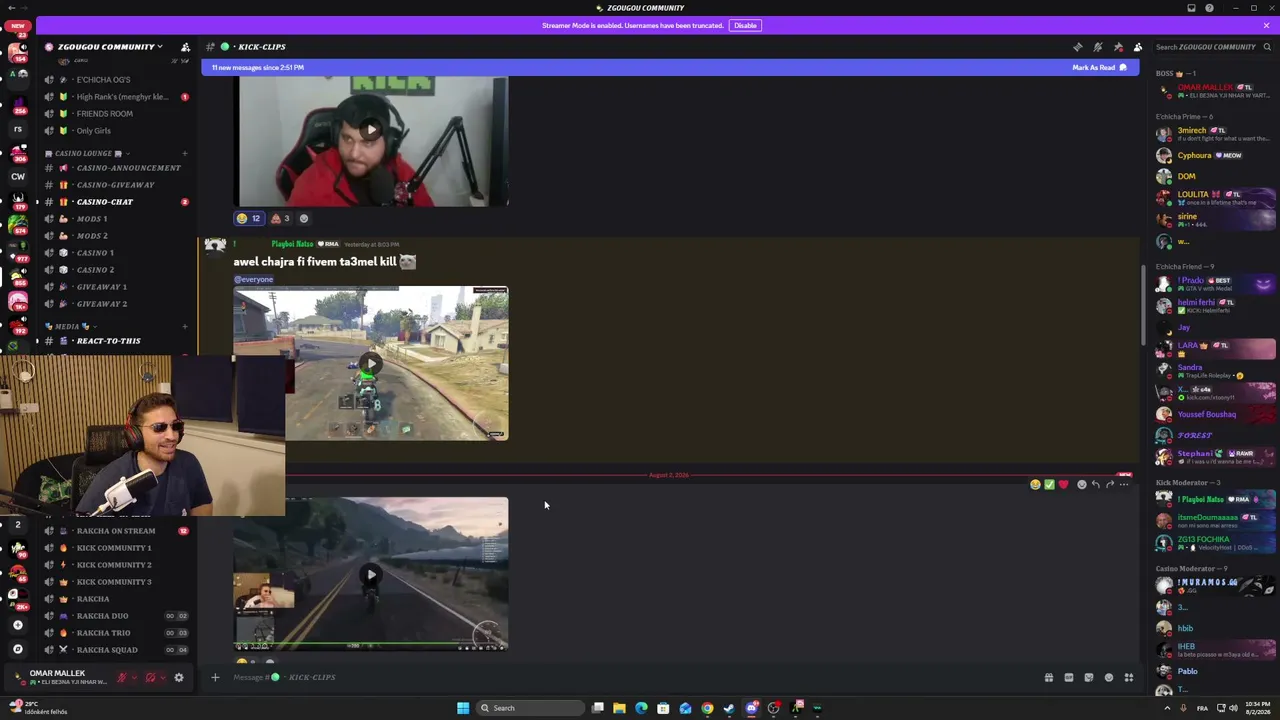Open the volume control in system tray
The image size is (1280, 720).
pyautogui.click(x=1233, y=708)
